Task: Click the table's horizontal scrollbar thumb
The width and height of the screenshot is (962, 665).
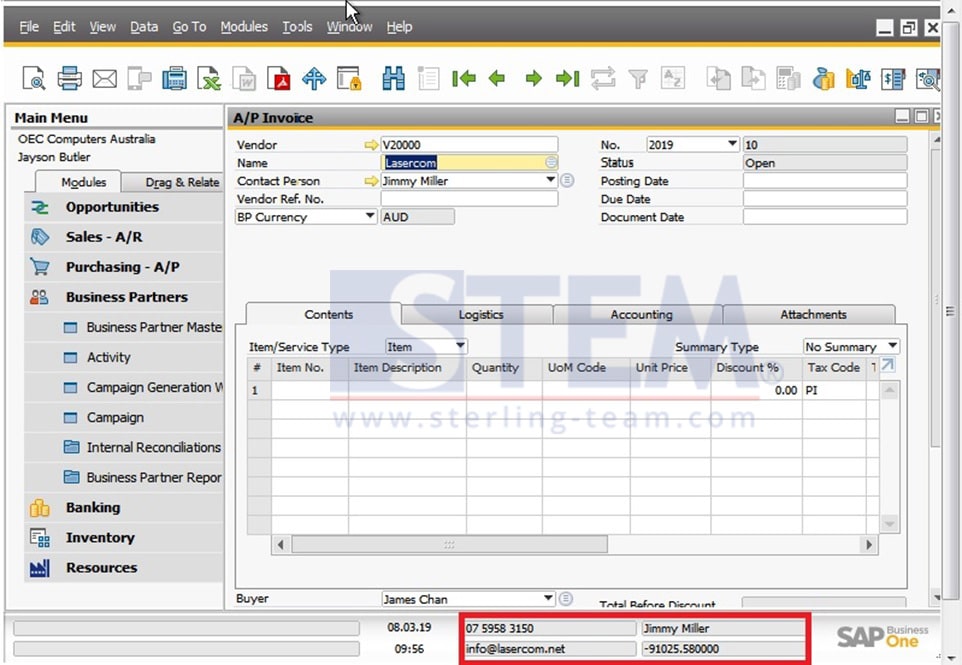Action: (450, 545)
